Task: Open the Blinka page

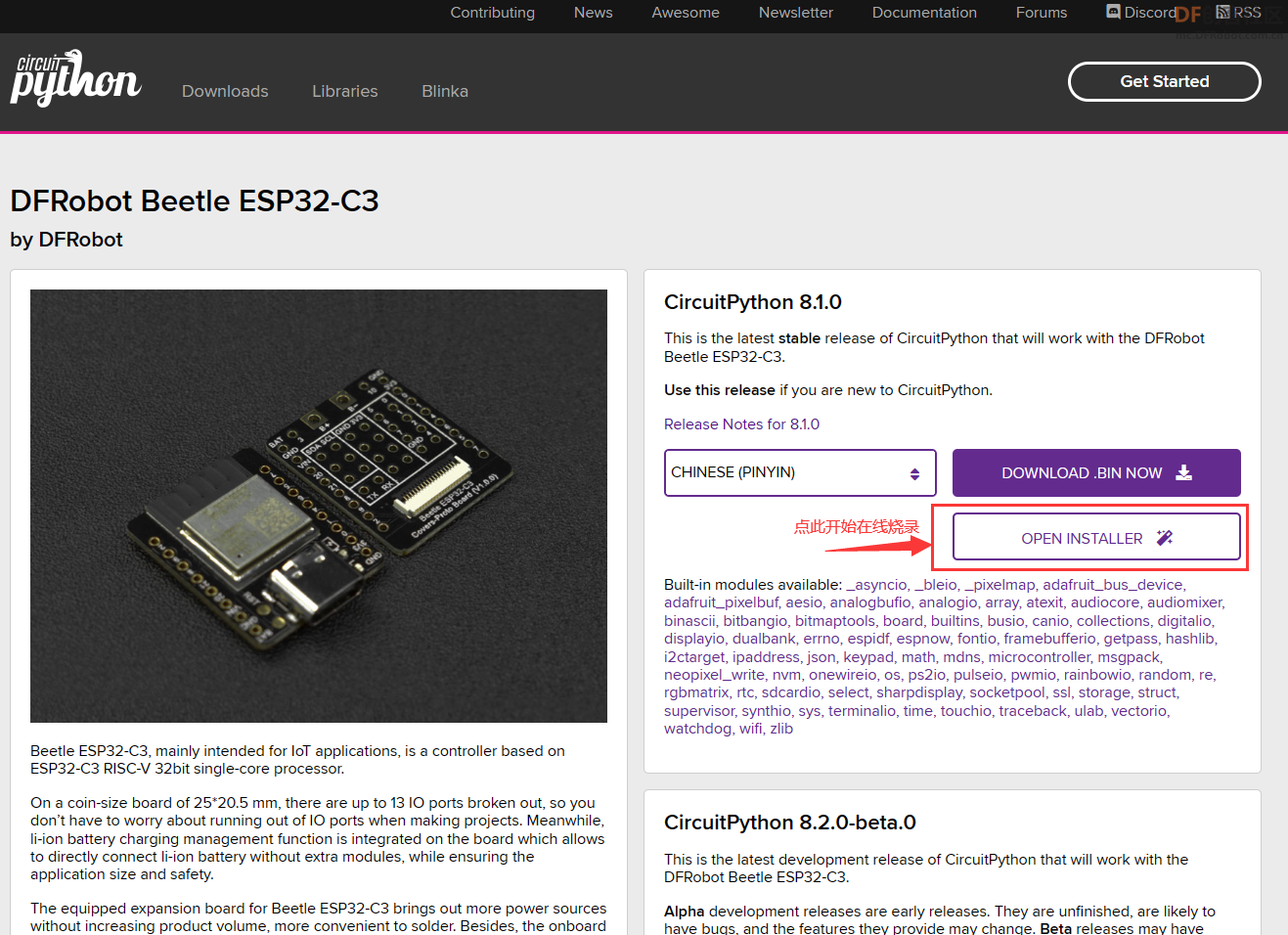Action: point(445,91)
